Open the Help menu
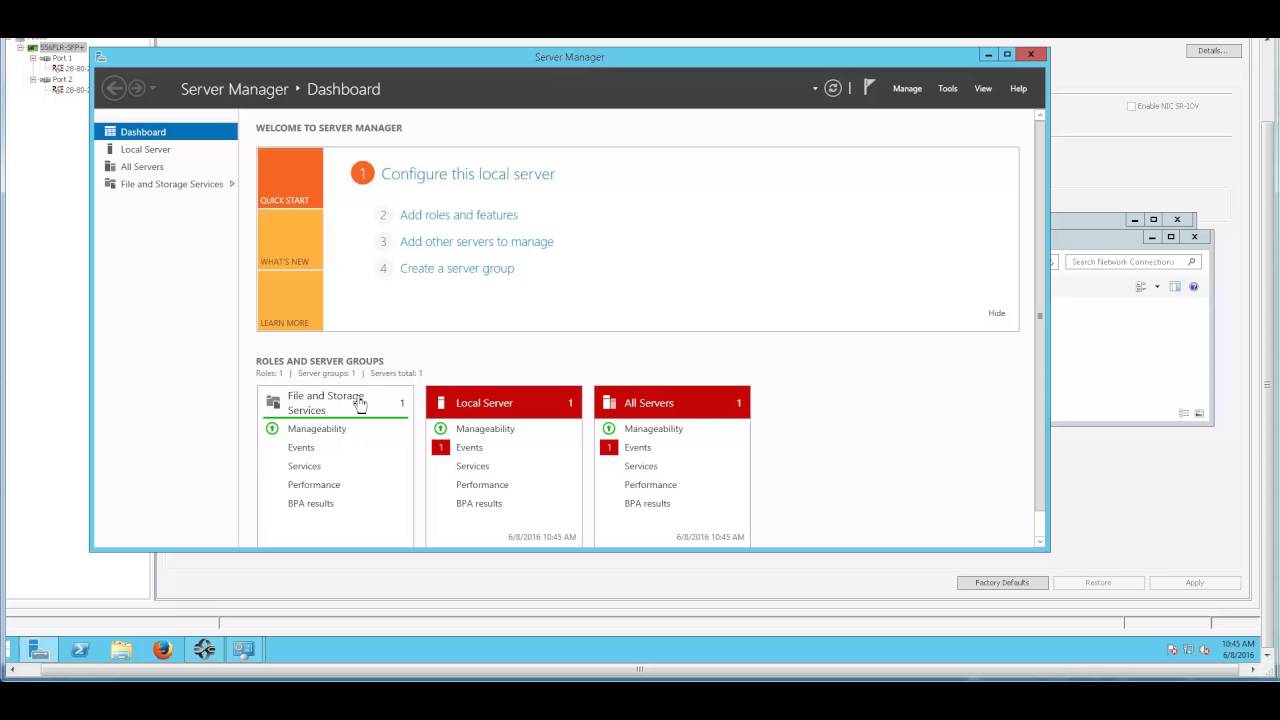The height and width of the screenshot is (720, 1280). pyautogui.click(x=1018, y=89)
